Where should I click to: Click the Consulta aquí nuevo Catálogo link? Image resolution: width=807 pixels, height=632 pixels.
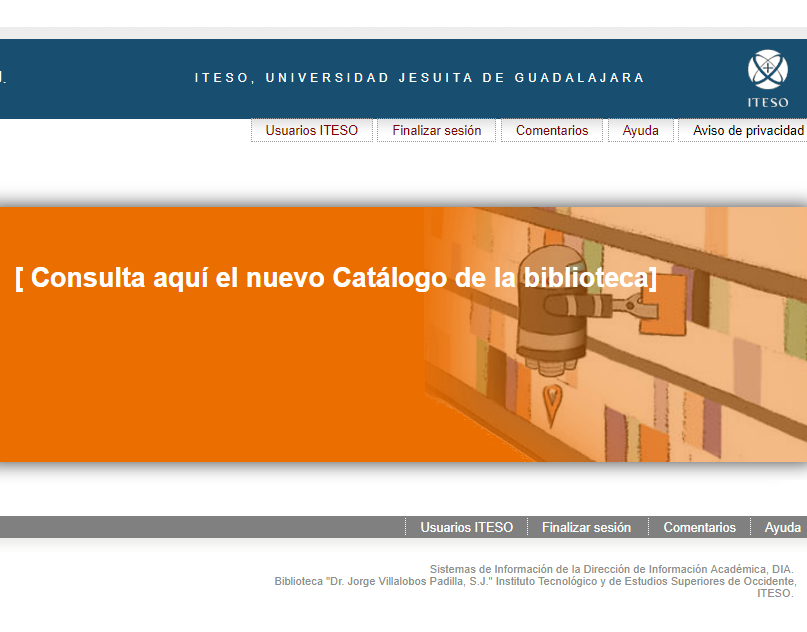336,278
